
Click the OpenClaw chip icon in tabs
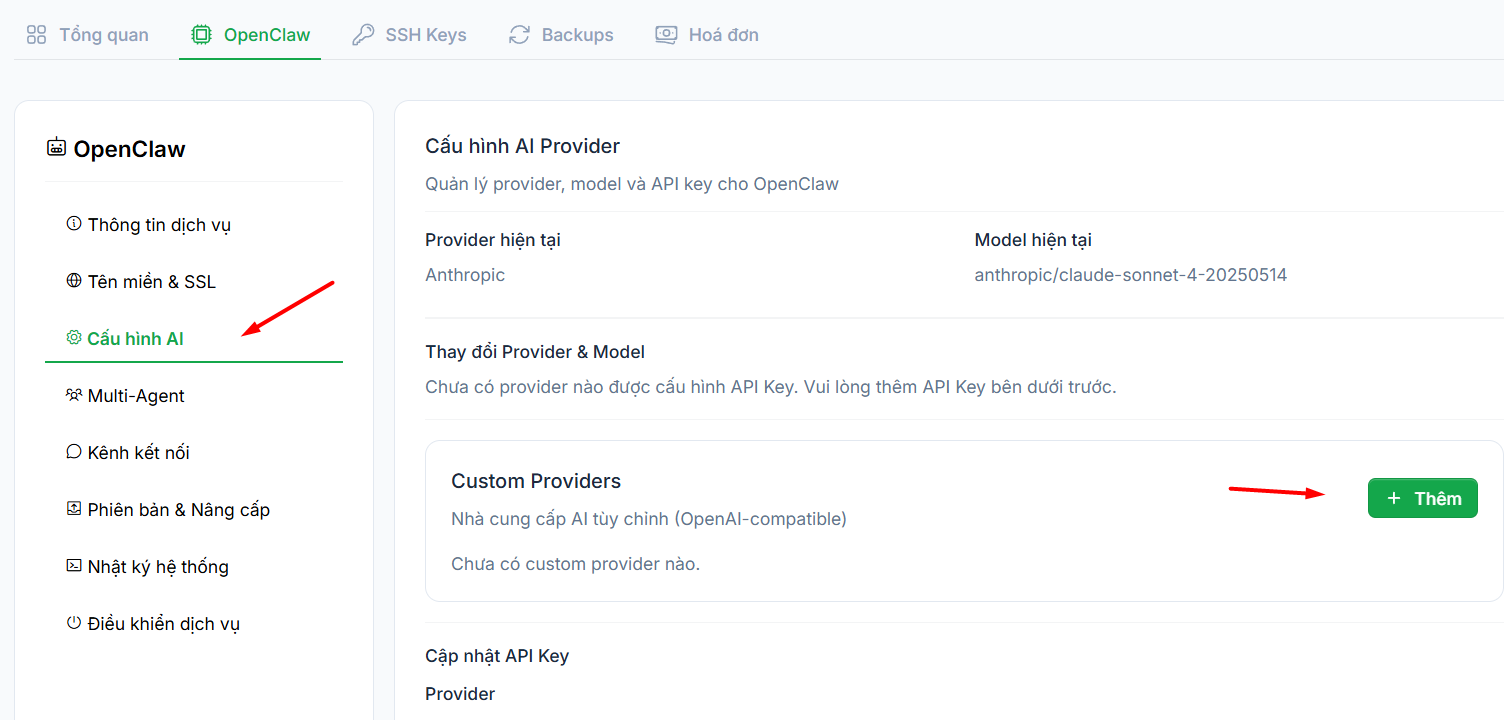201,35
